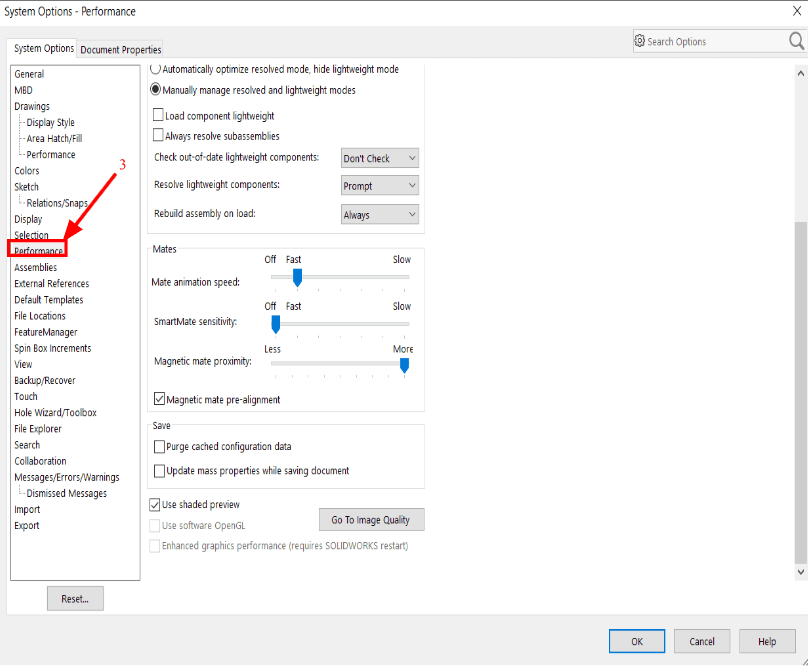Select Manually manage resolved and lightweight modes

155,90
